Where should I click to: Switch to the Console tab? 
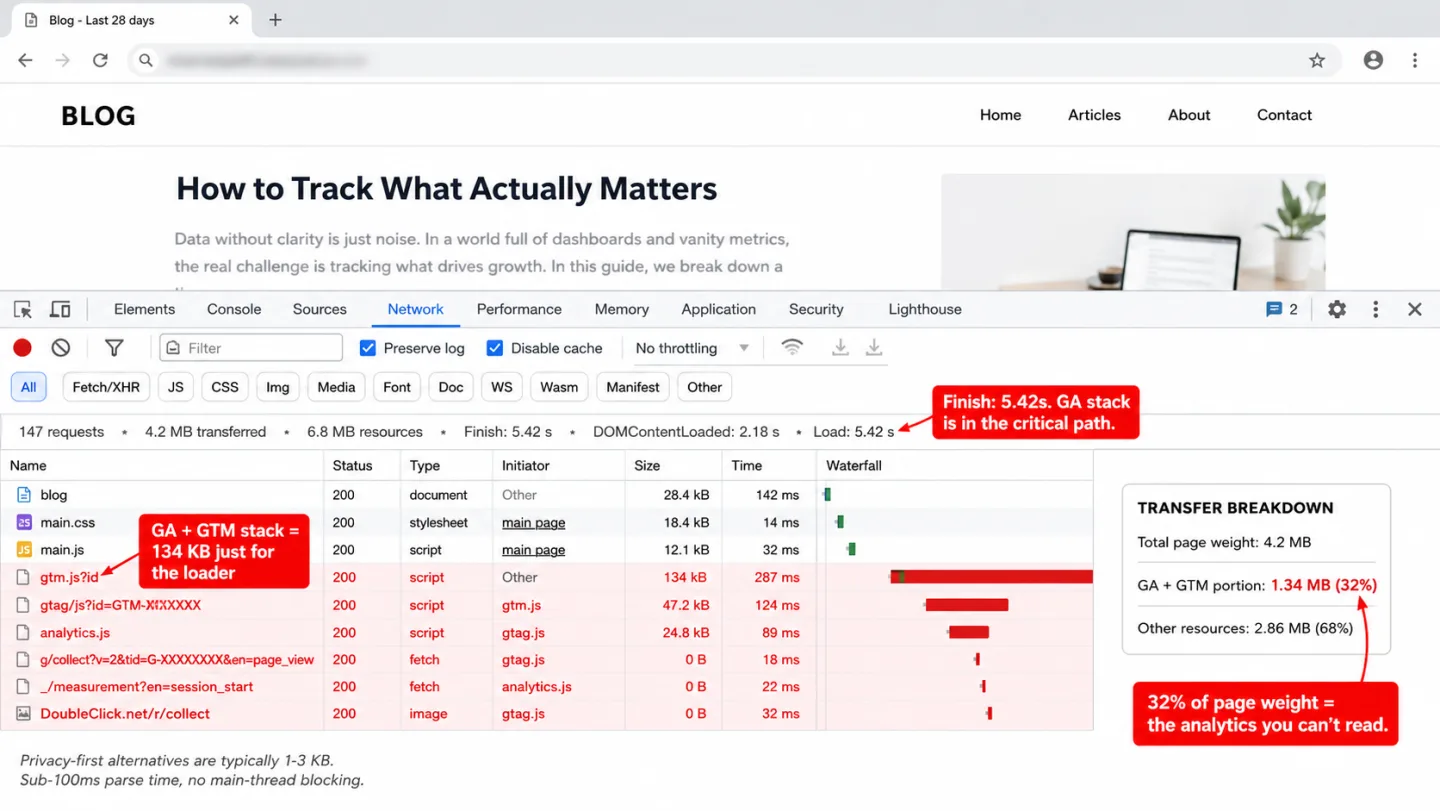click(234, 310)
